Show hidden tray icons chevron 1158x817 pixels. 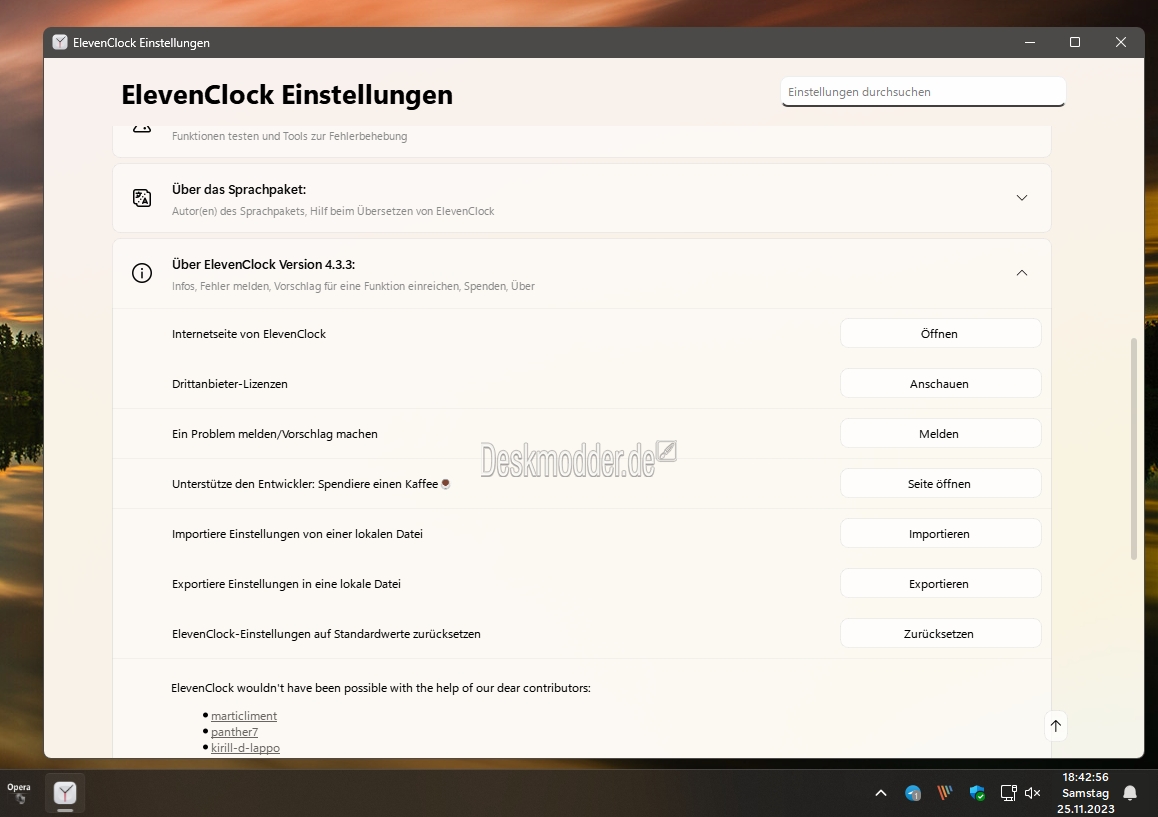pyautogui.click(x=880, y=793)
